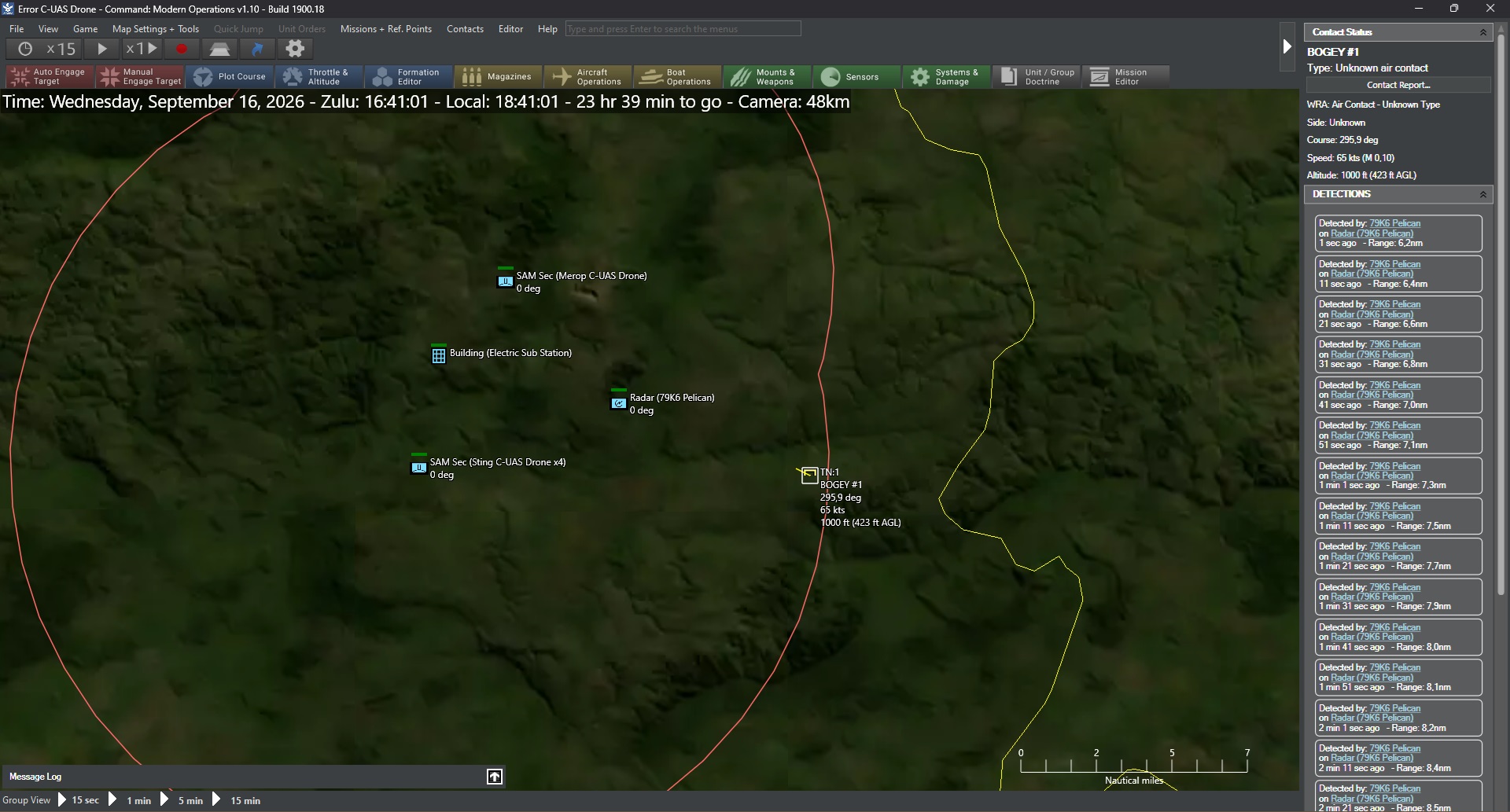The width and height of the screenshot is (1510, 812).
Task: Open the View menu
Action: (x=49, y=29)
